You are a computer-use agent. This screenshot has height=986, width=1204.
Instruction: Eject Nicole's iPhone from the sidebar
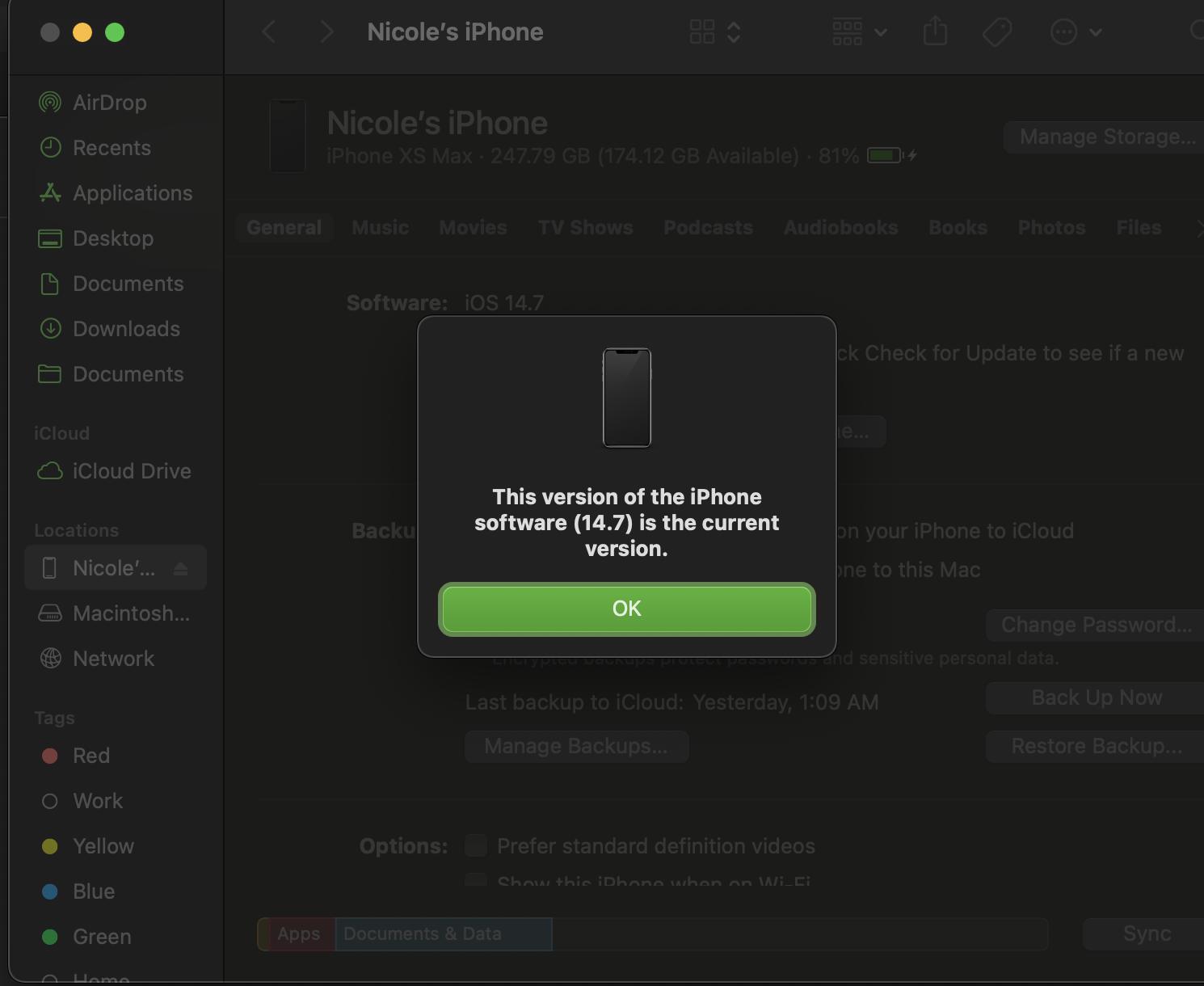[x=181, y=569]
